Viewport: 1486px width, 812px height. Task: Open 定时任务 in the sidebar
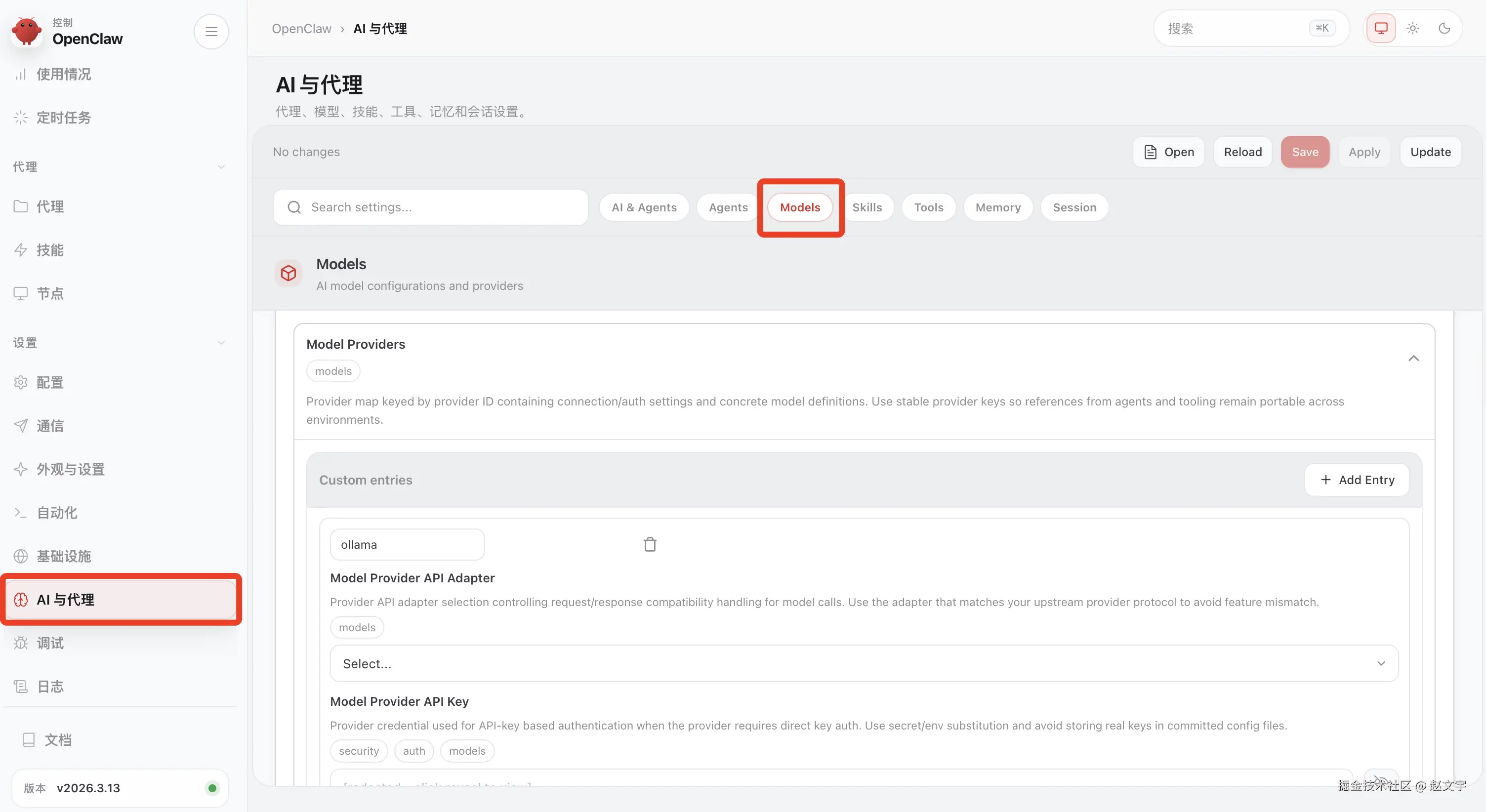[x=63, y=118]
